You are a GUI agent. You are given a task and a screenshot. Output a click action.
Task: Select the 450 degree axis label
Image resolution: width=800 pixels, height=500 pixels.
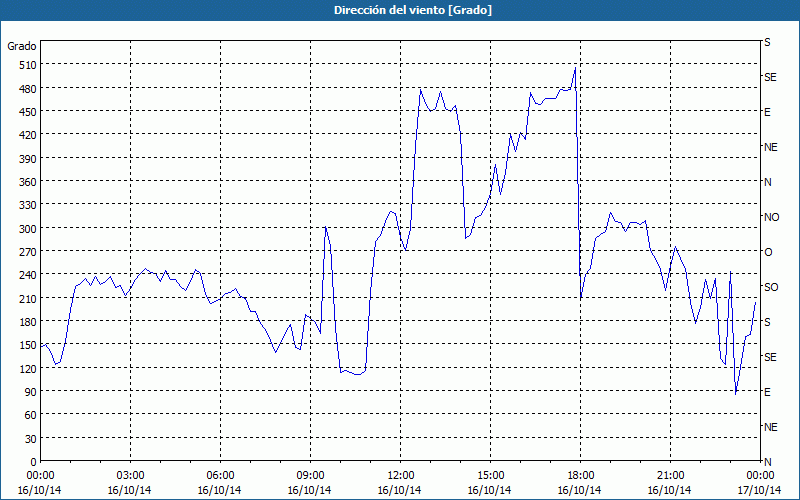click(x=28, y=112)
